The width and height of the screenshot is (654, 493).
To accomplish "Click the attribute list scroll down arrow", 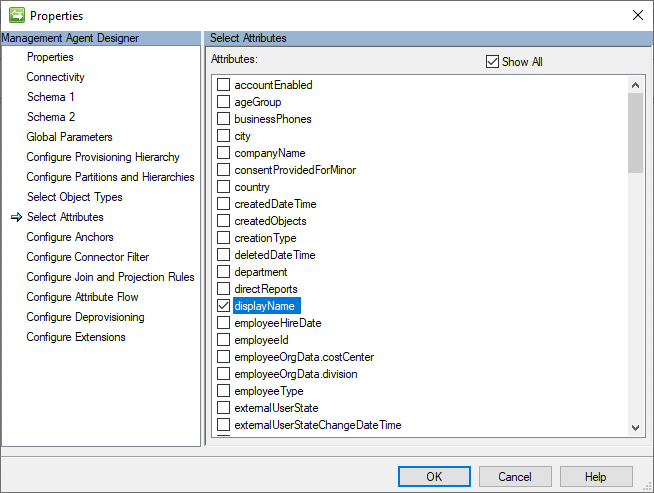I will point(635,428).
